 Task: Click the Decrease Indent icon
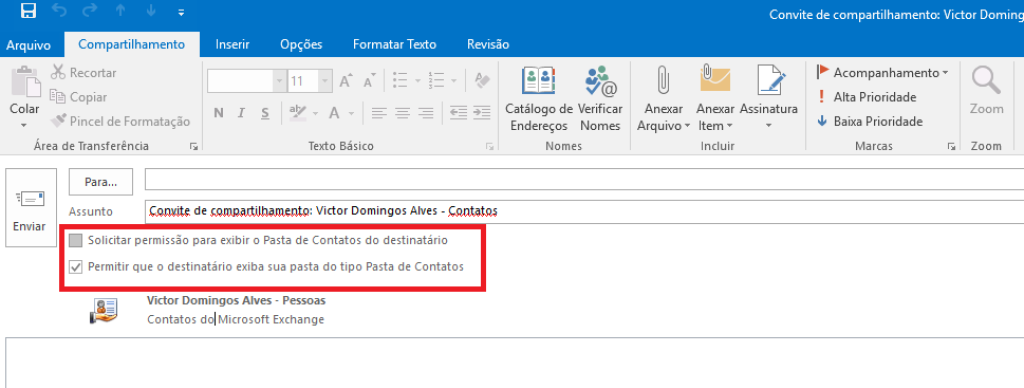(x=458, y=112)
